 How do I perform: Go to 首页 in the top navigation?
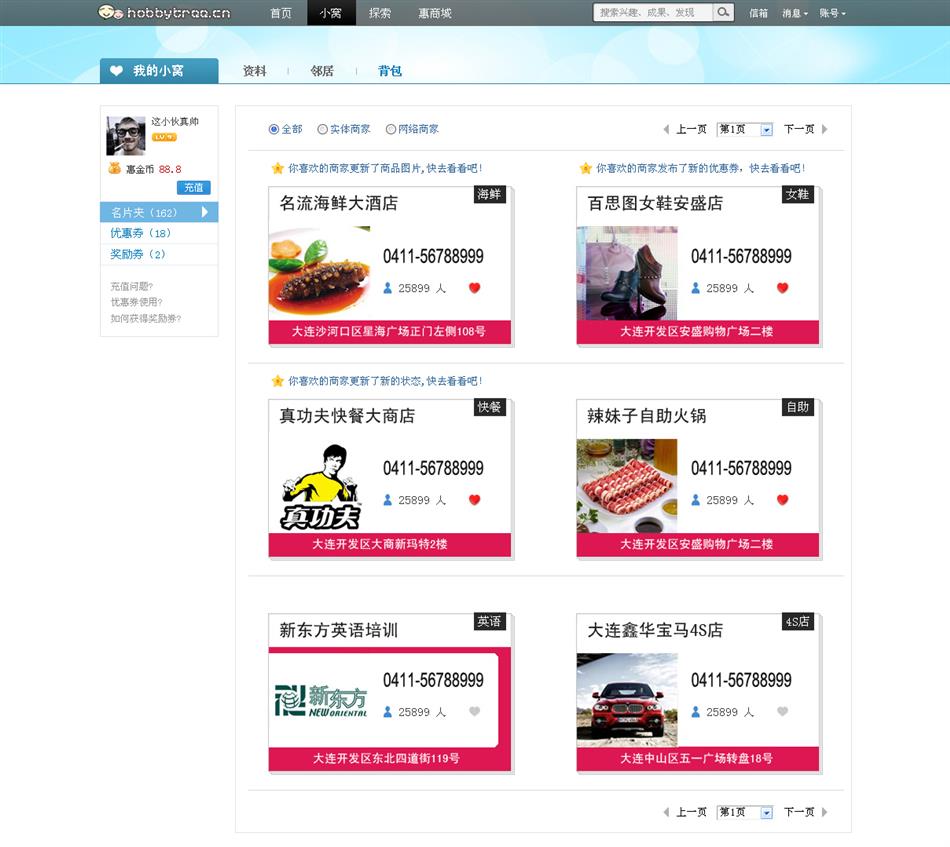pos(281,13)
